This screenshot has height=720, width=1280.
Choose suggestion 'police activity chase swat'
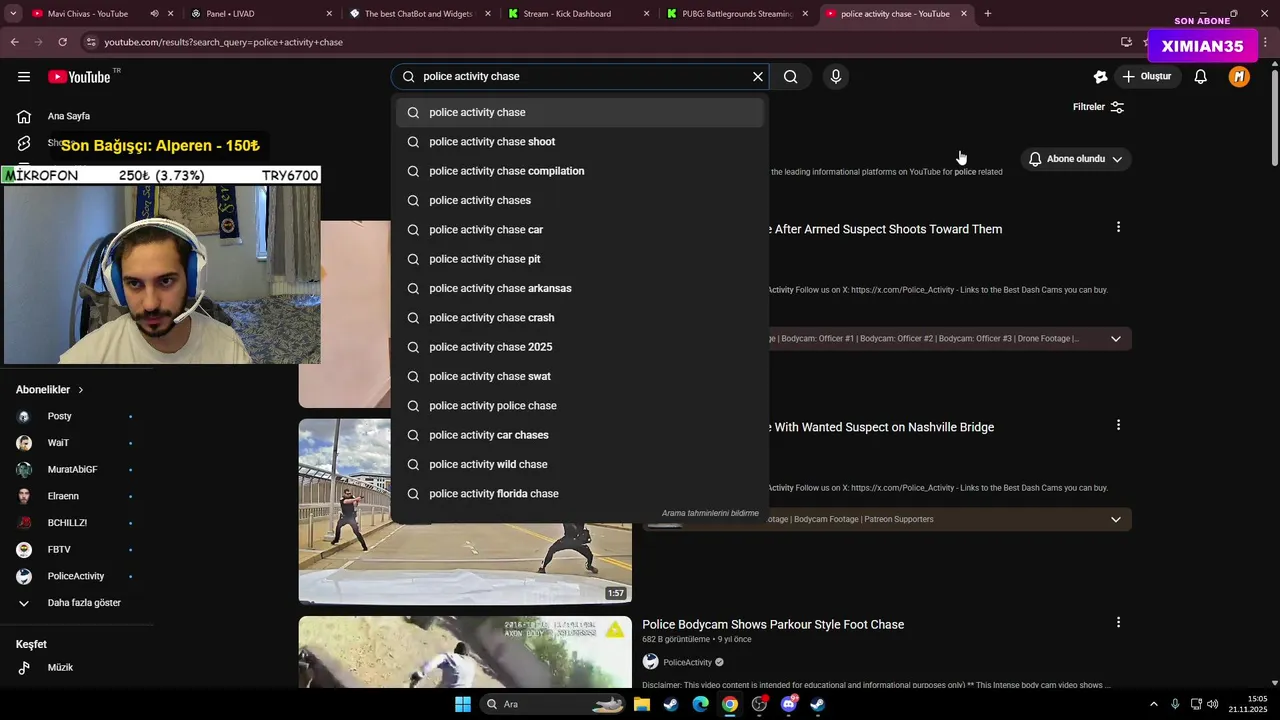tap(580, 376)
